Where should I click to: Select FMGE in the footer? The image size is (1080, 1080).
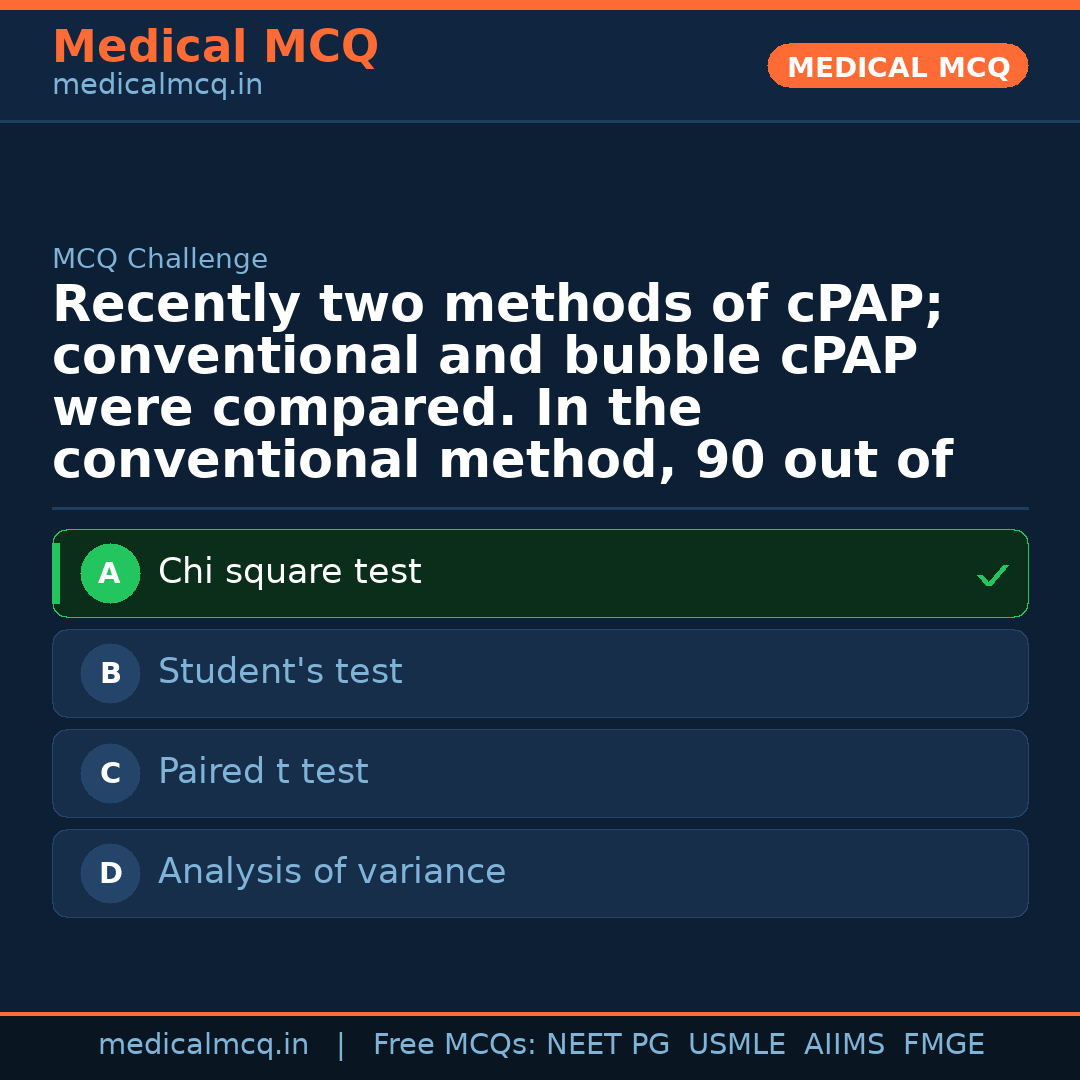coord(943,1045)
